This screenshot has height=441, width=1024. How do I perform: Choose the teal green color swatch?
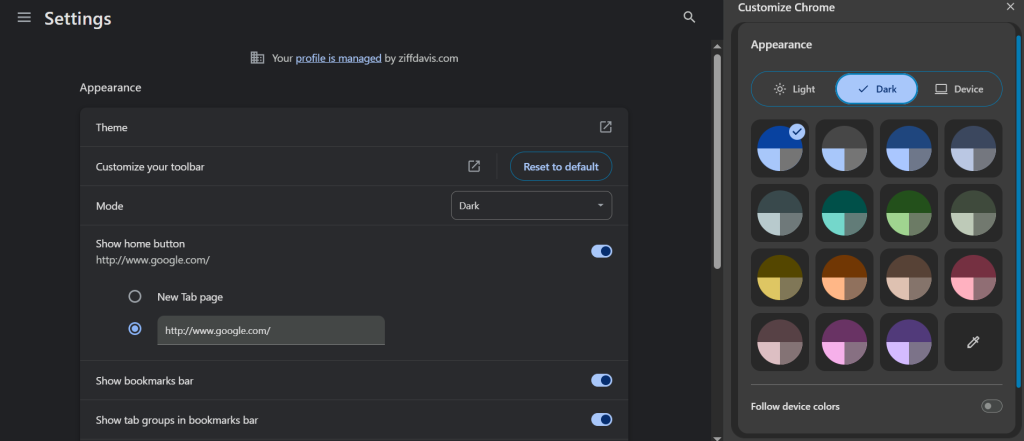(844, 213)
